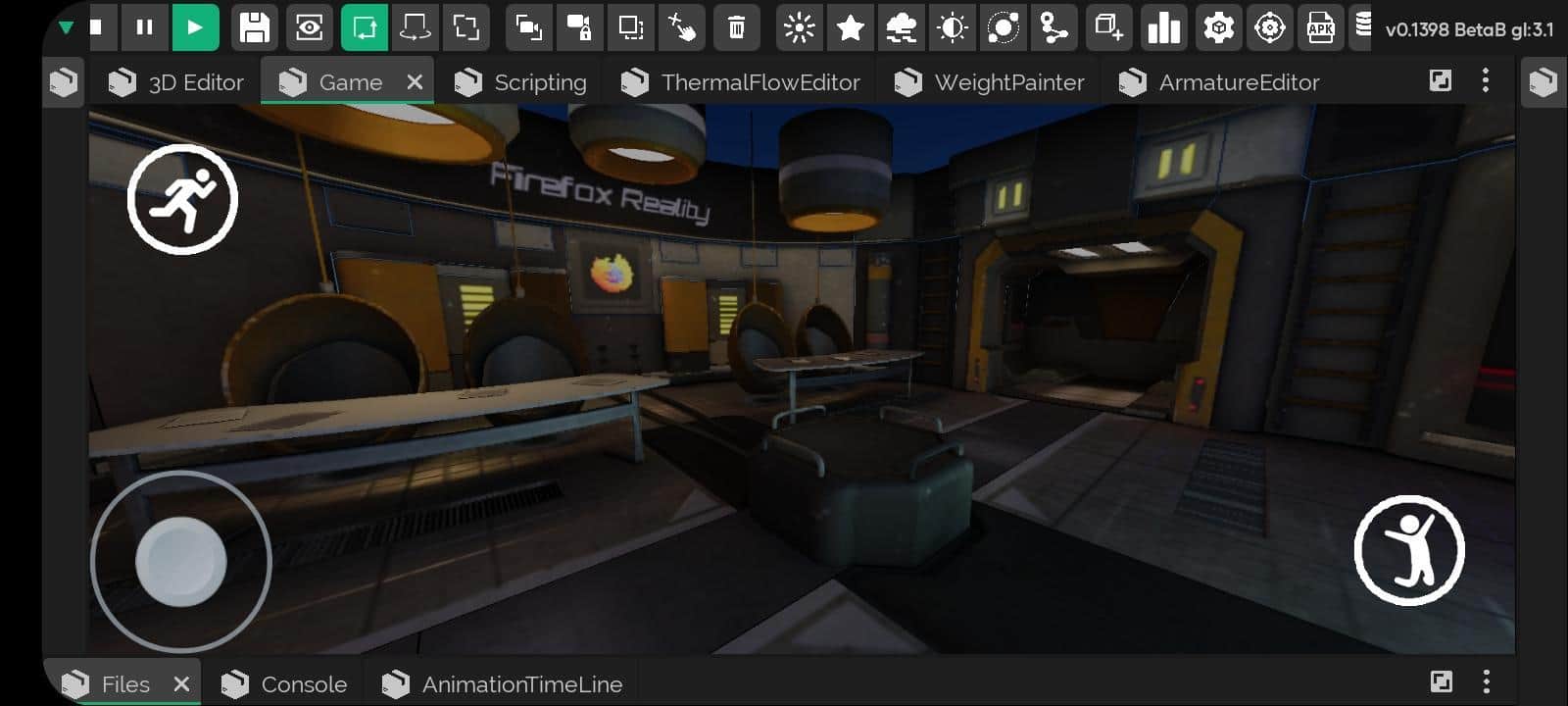Open the top panel three-dot options menu
1568x706 pixels.
coord(1486,81)
